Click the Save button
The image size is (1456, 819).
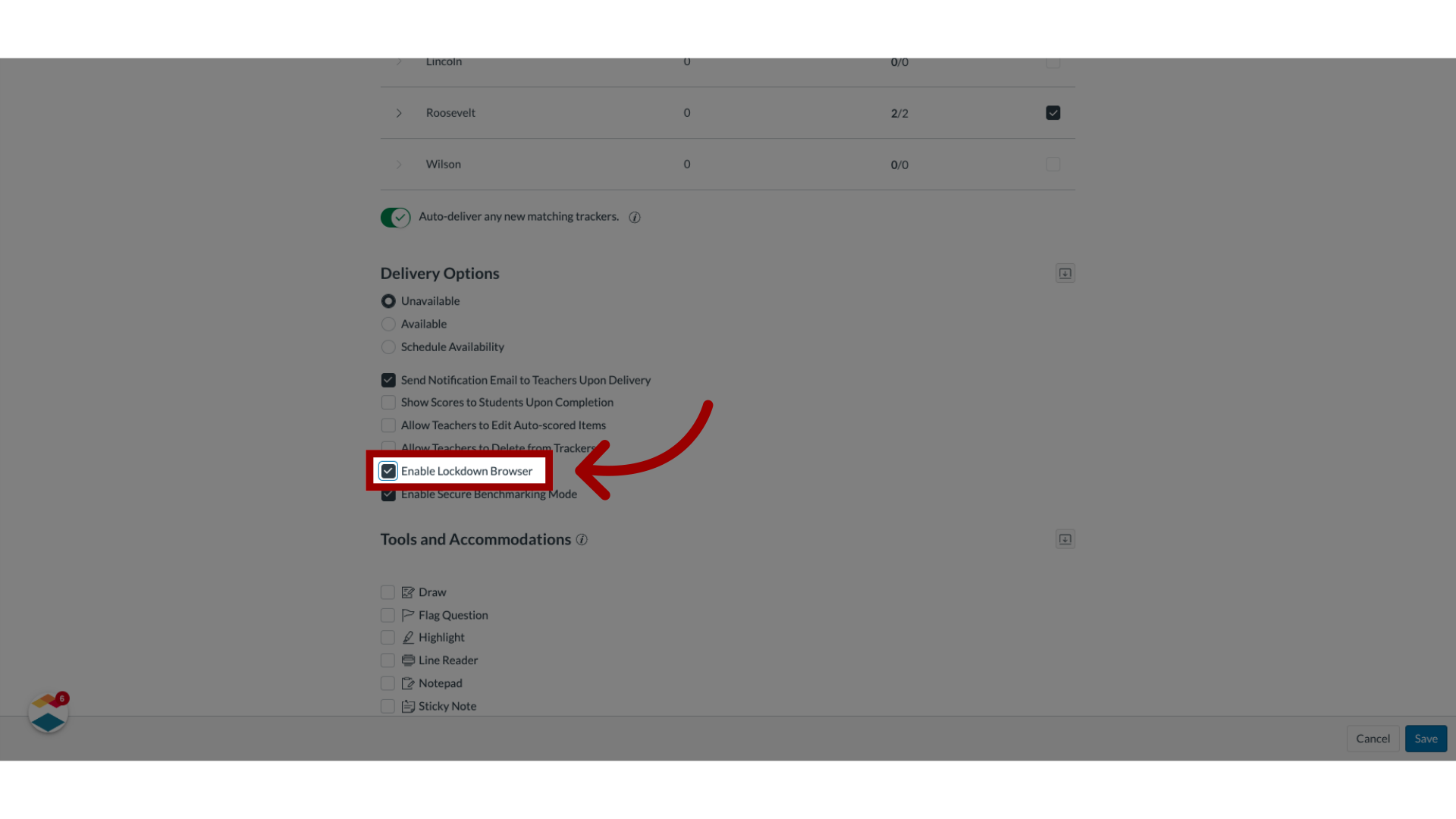pos(1426,738)
